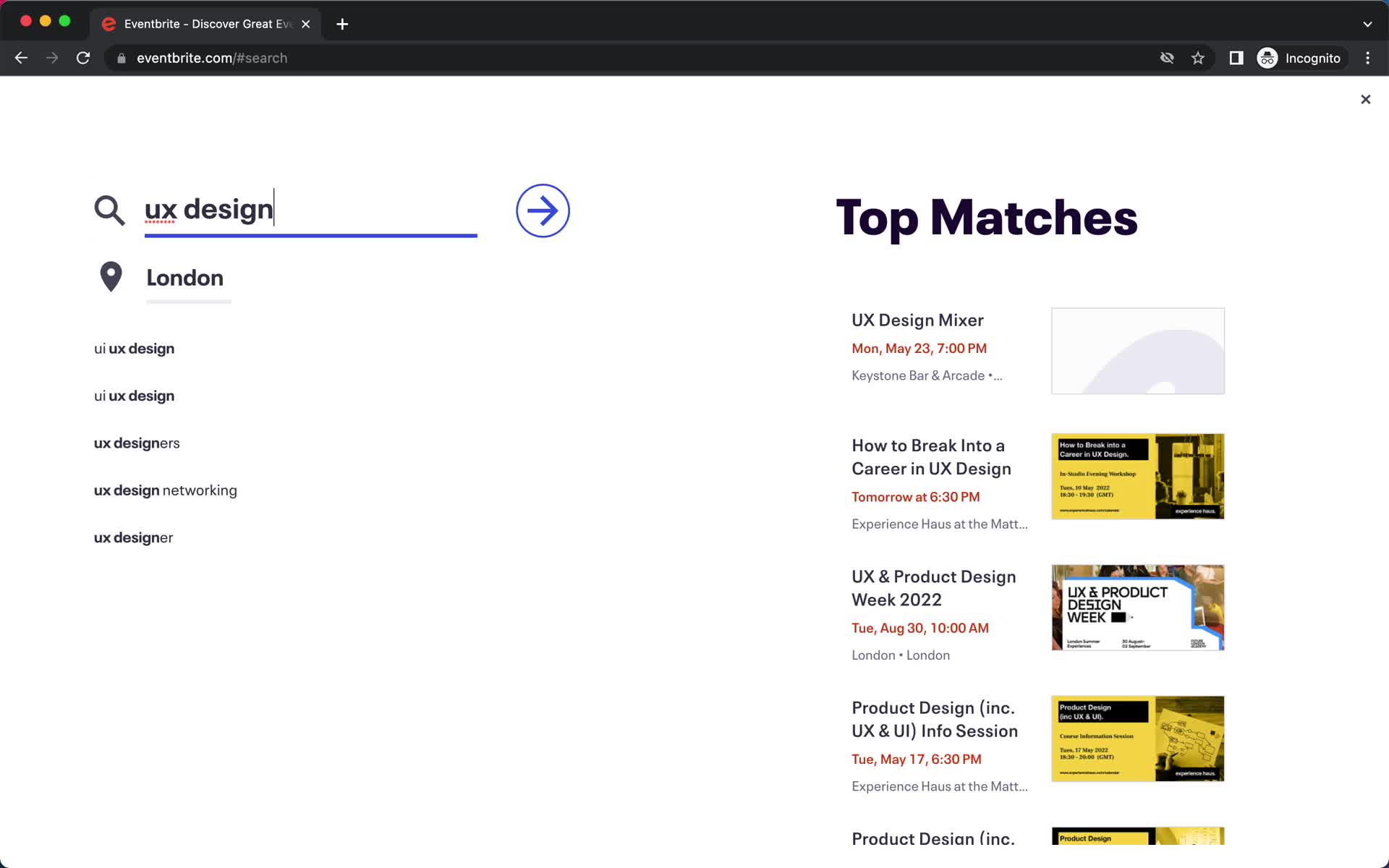Screen dimensions: 1389x868
Task: Click 'Tue, May 17, 6:30 PM' date text
Action: coord(916,759)
